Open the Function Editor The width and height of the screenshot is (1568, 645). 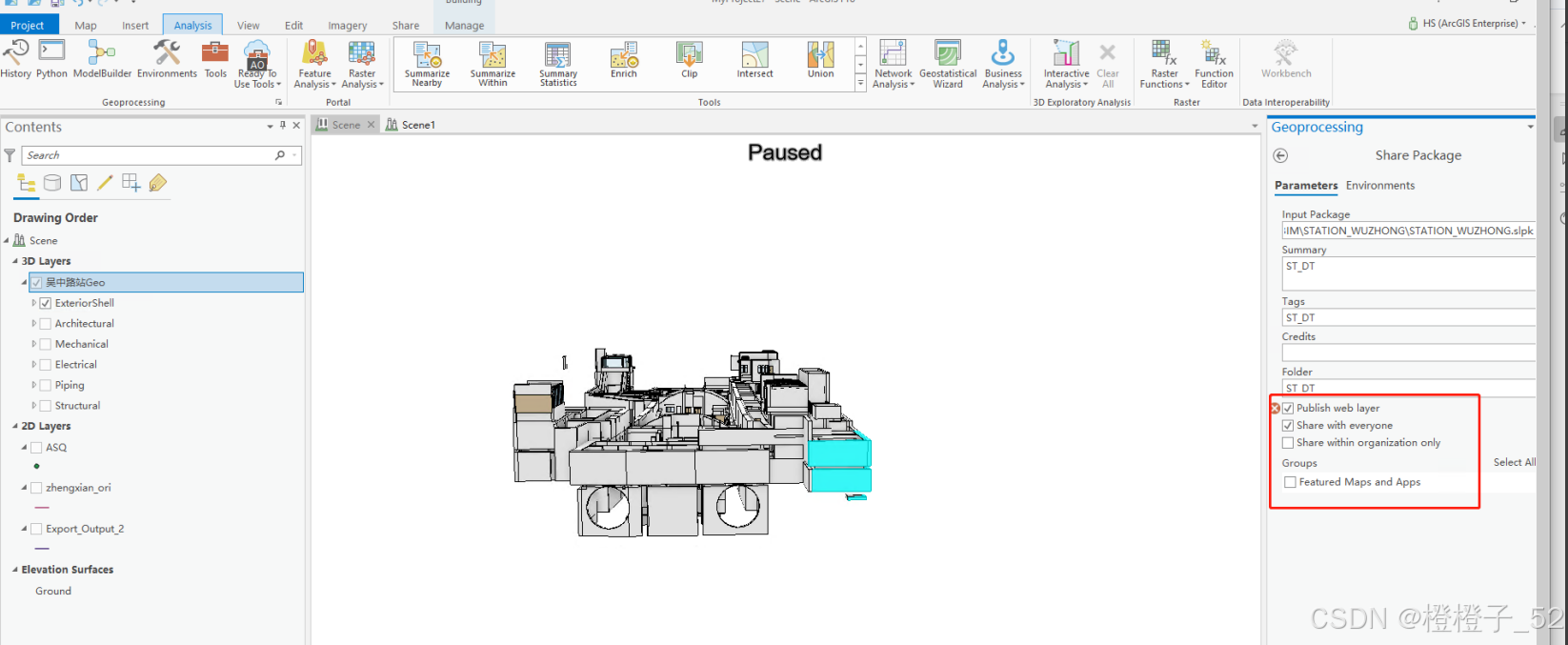pos(1214,64)
